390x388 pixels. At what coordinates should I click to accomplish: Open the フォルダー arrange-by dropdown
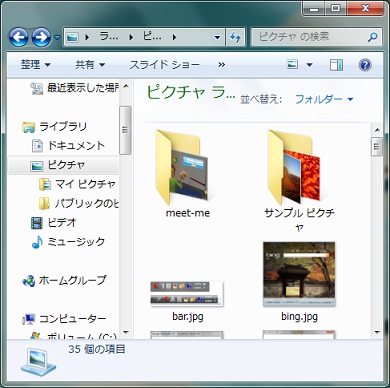tap(324, 99)
